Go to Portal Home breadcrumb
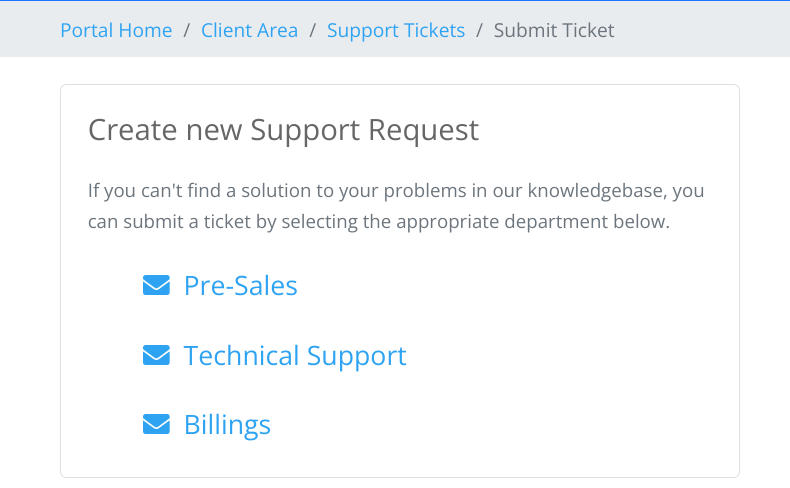 tap(116, 30)
